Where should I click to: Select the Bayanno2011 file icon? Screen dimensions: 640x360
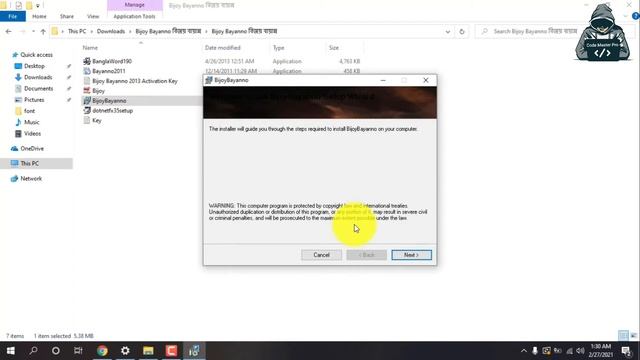coord(87,71)
